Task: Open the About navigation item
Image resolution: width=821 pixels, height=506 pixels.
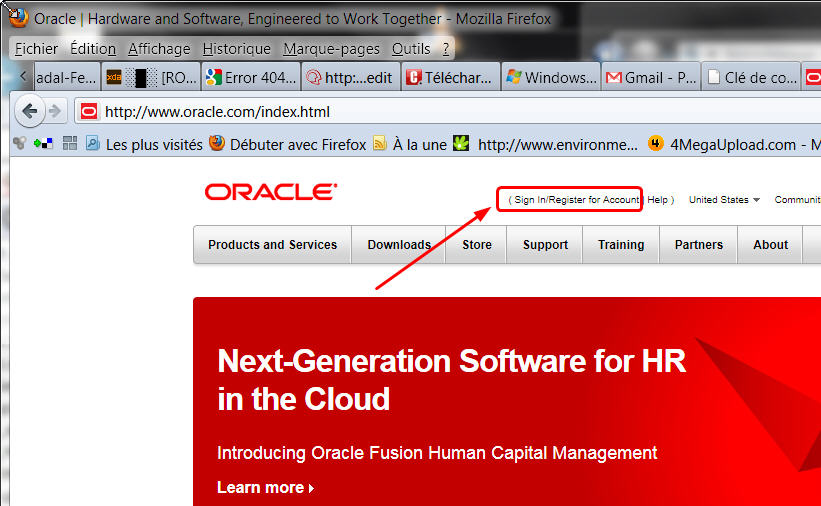Action: click(770, 245)
